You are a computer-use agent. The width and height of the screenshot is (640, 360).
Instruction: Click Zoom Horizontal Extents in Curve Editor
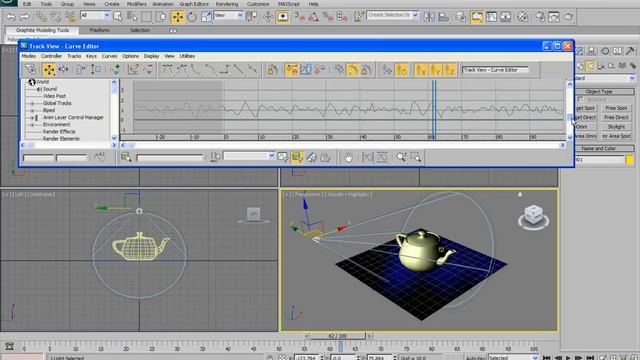367,157
